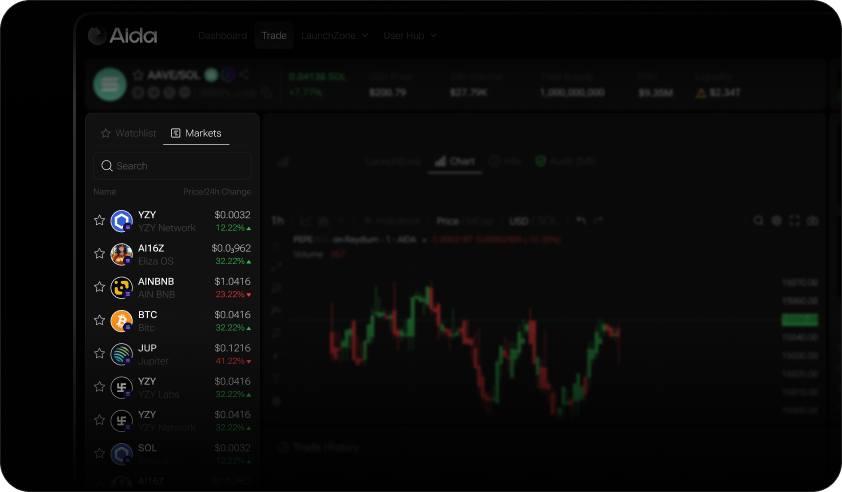The width and height of the screenshot is (842, 492).
Task: Click the Price/24h Change column header
Action: tap(217, 192)
